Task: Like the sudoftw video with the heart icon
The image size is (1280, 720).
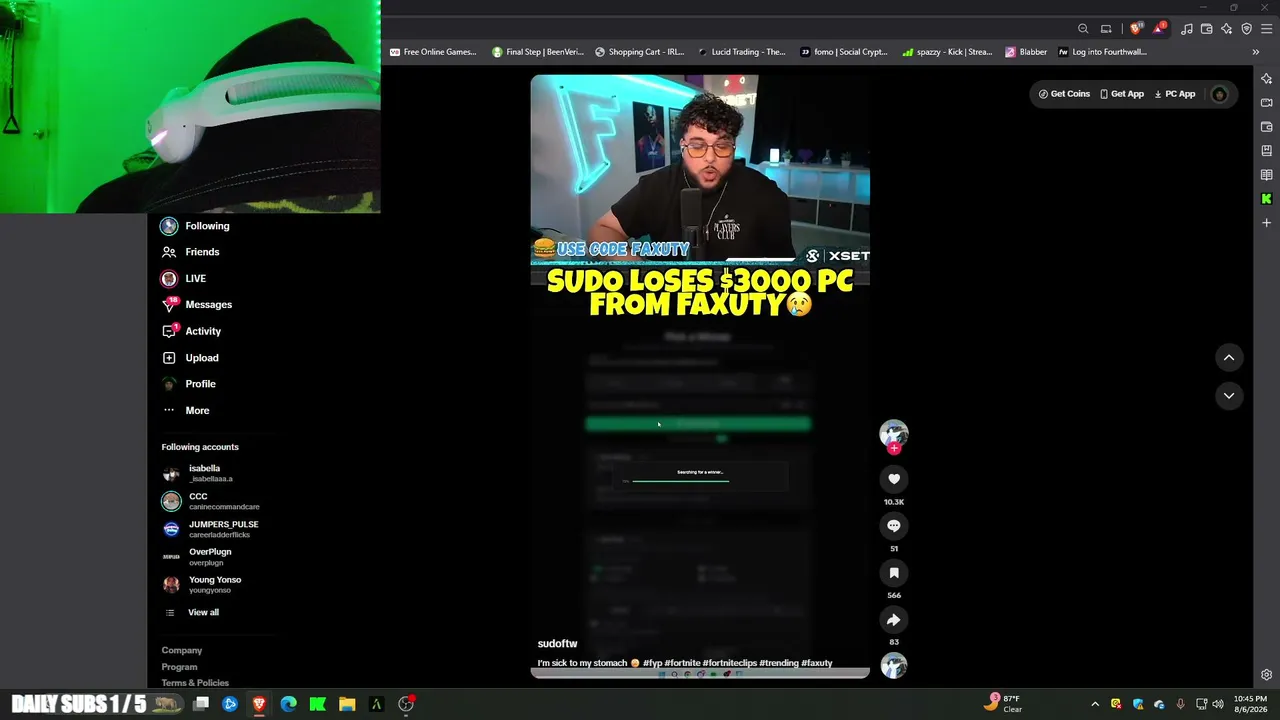Action: pyautogui.click(x=894, y=479)
